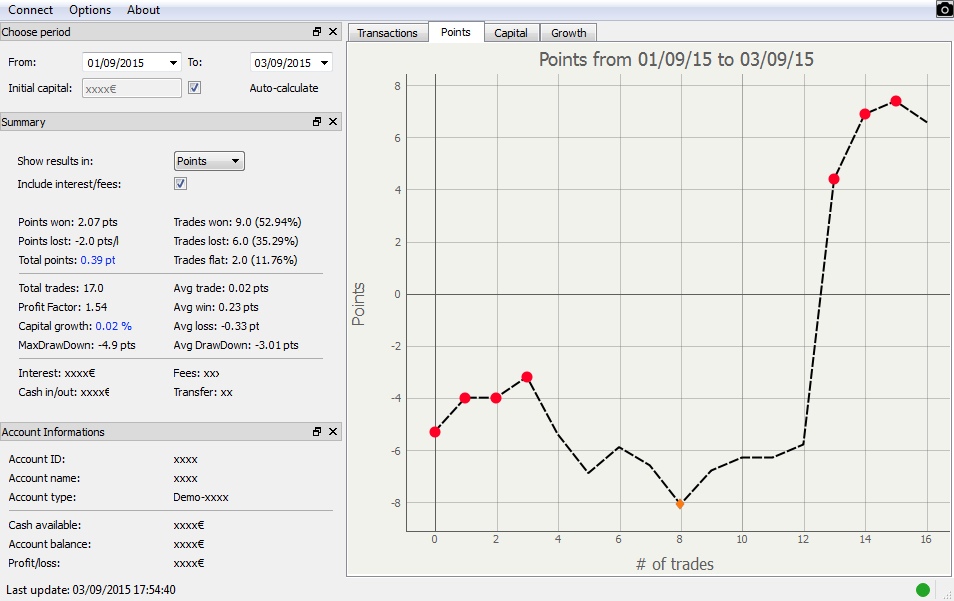Close the Summary panel
This screenshot has width=954, height=601.
(333, 122)
